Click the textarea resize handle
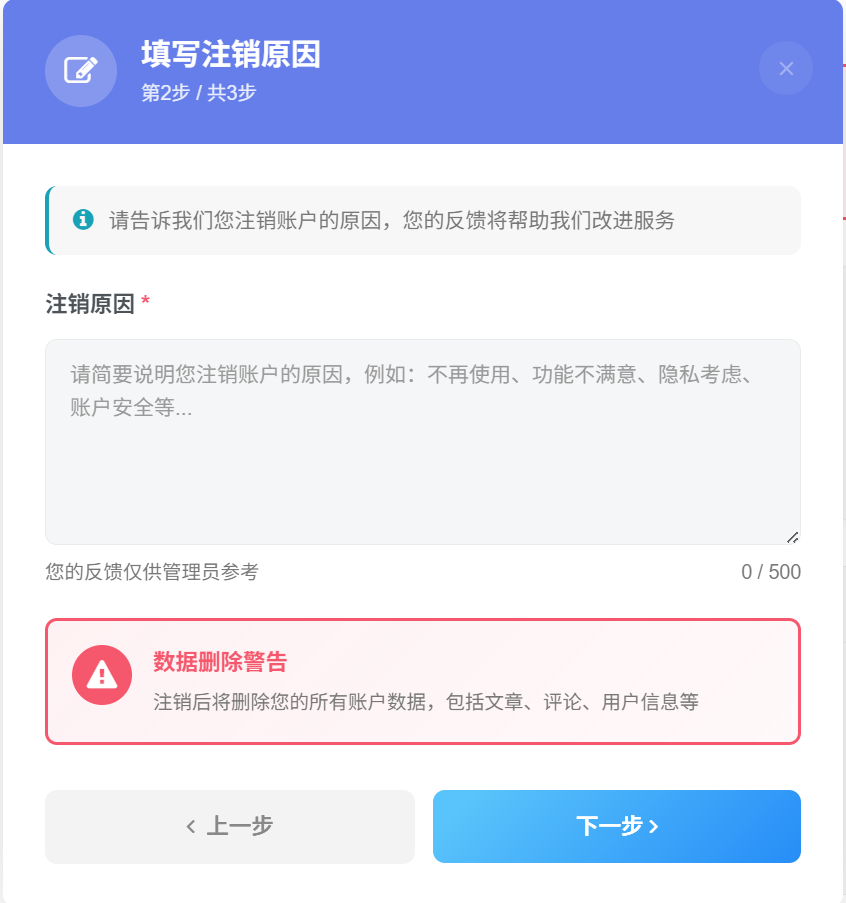 pos(792,537)
